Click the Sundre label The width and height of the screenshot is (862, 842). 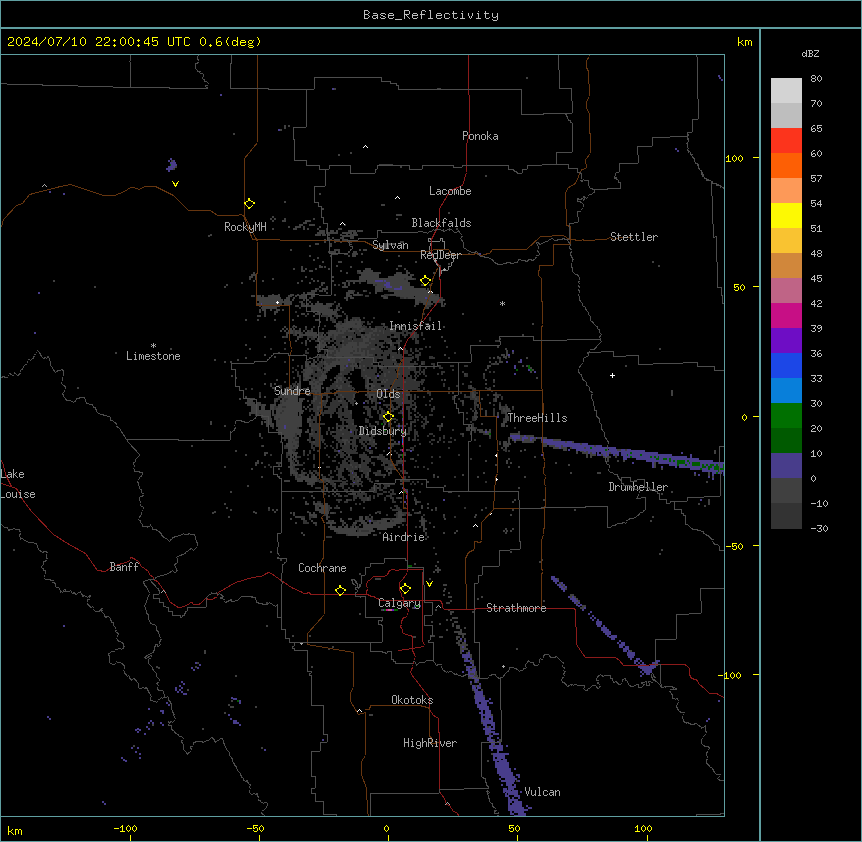pos(292,391)
